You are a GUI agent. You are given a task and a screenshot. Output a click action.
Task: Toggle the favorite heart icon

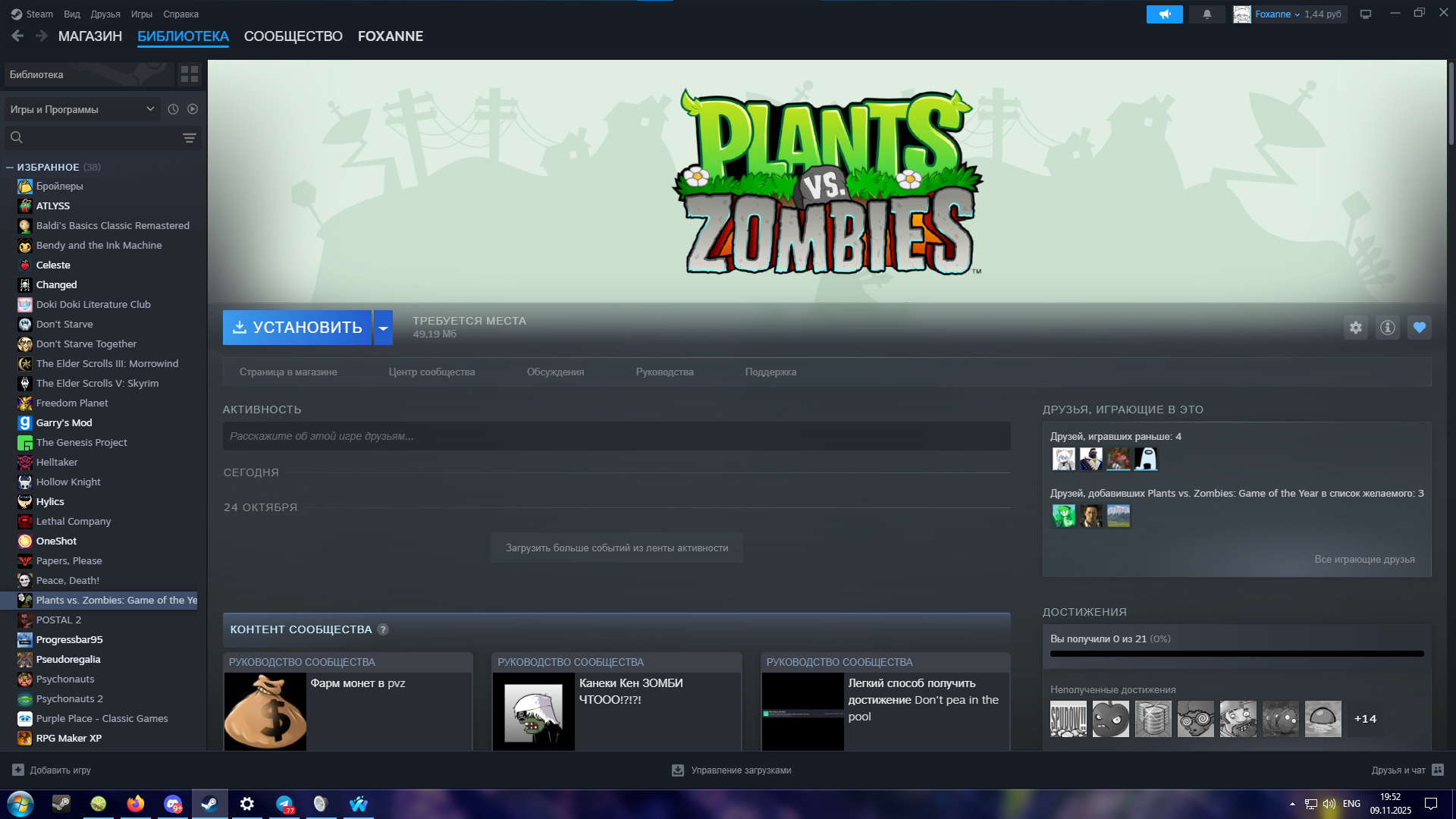pyautogui.click(x=1419, y=328)
